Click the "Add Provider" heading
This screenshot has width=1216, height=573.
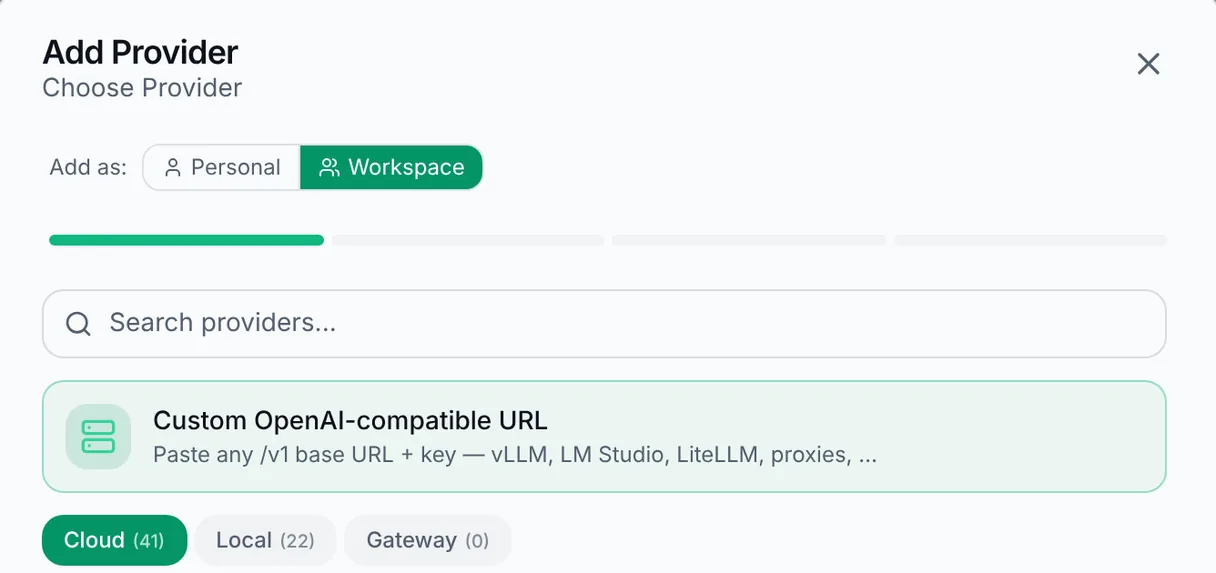140,52
